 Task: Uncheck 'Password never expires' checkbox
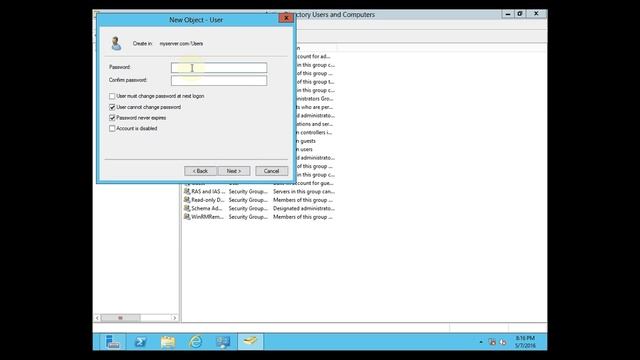pos(112,118)
